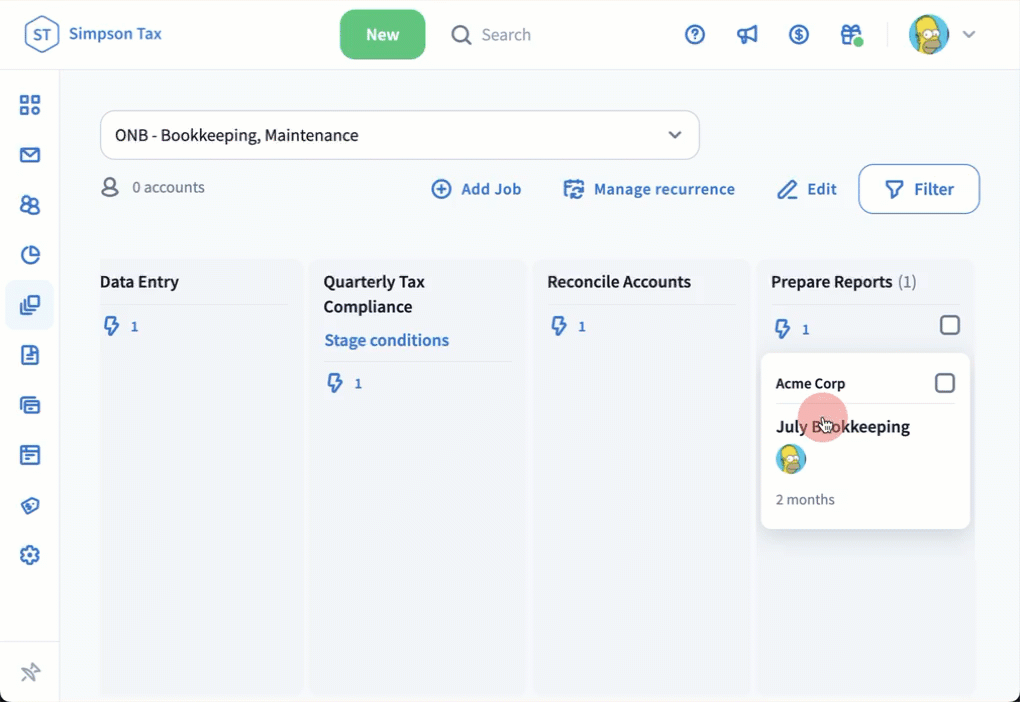Viewport: 1020px width, 702px height.
Task: Click the pie chart icon in sidebar
Action: [x=30, y=255]
